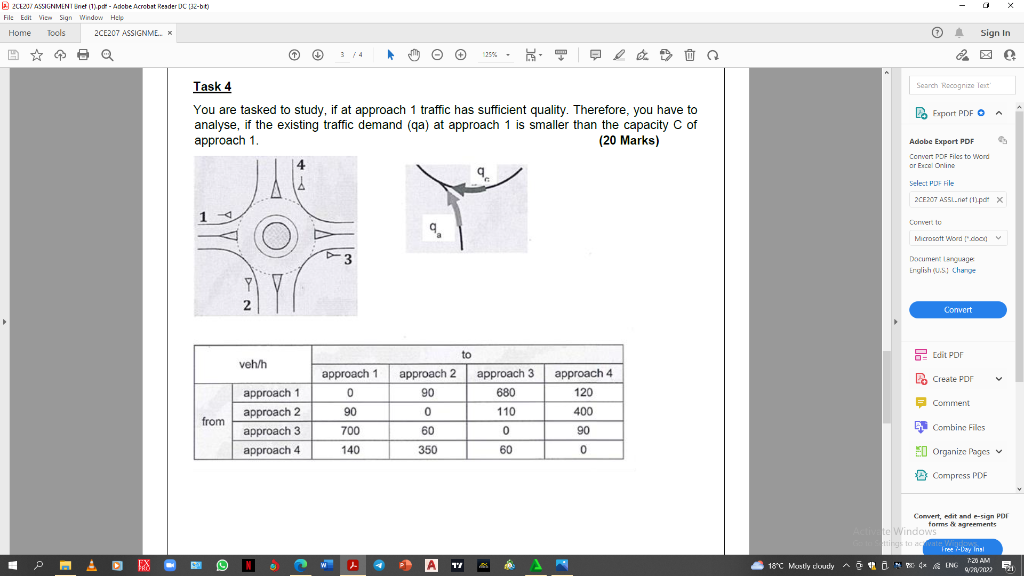Click the Sign In button
Screen dimensions: 1024x576
coord(995,33)
